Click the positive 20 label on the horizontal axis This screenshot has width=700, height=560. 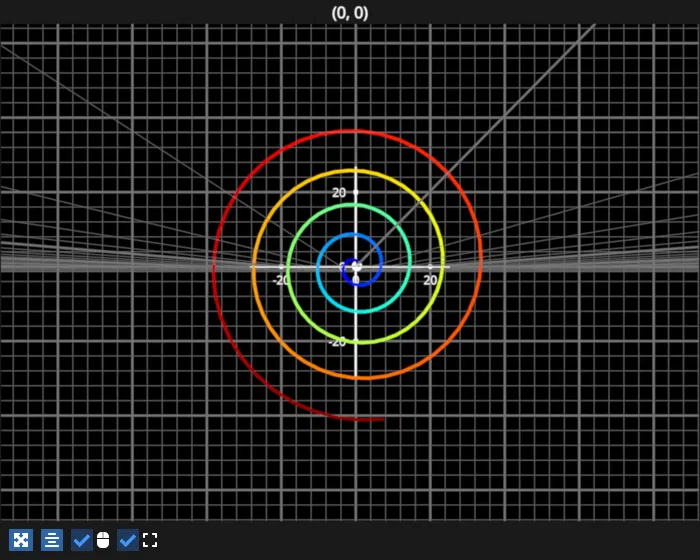pos(430,280)
